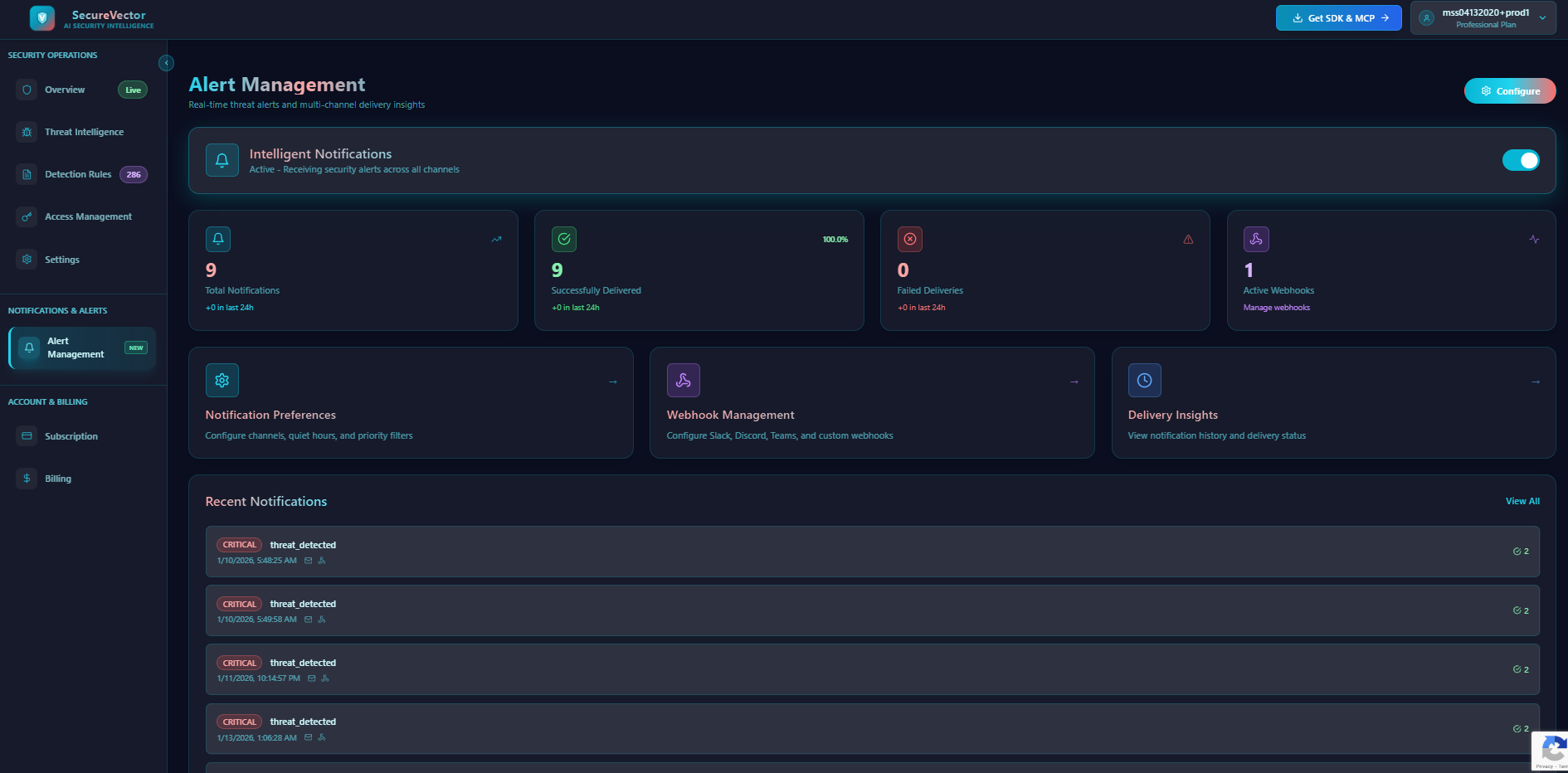
Task: Select the Notification Preferences gear icon
Action: point(222,380)
